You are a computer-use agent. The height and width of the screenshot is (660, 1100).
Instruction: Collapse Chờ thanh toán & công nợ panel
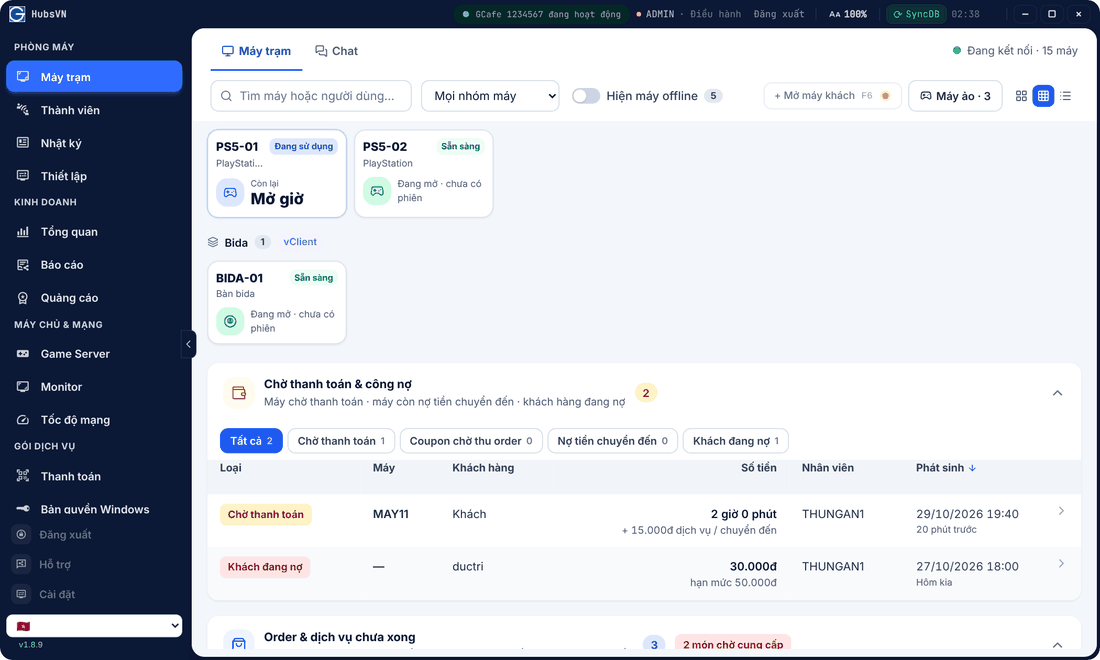click(1057, 393)
